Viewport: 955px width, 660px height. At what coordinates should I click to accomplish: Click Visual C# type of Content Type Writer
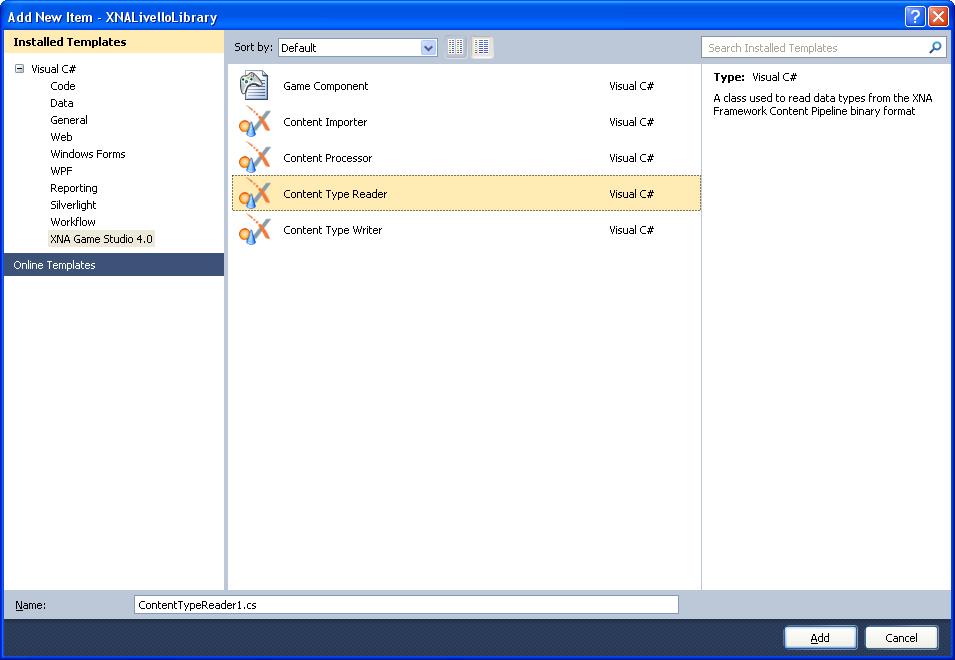(632, 230)
